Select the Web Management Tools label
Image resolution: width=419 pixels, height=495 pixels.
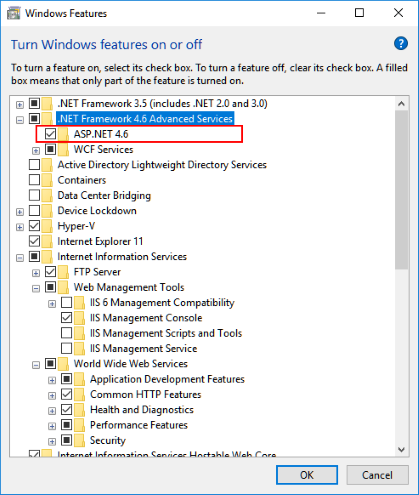point(129,287)
